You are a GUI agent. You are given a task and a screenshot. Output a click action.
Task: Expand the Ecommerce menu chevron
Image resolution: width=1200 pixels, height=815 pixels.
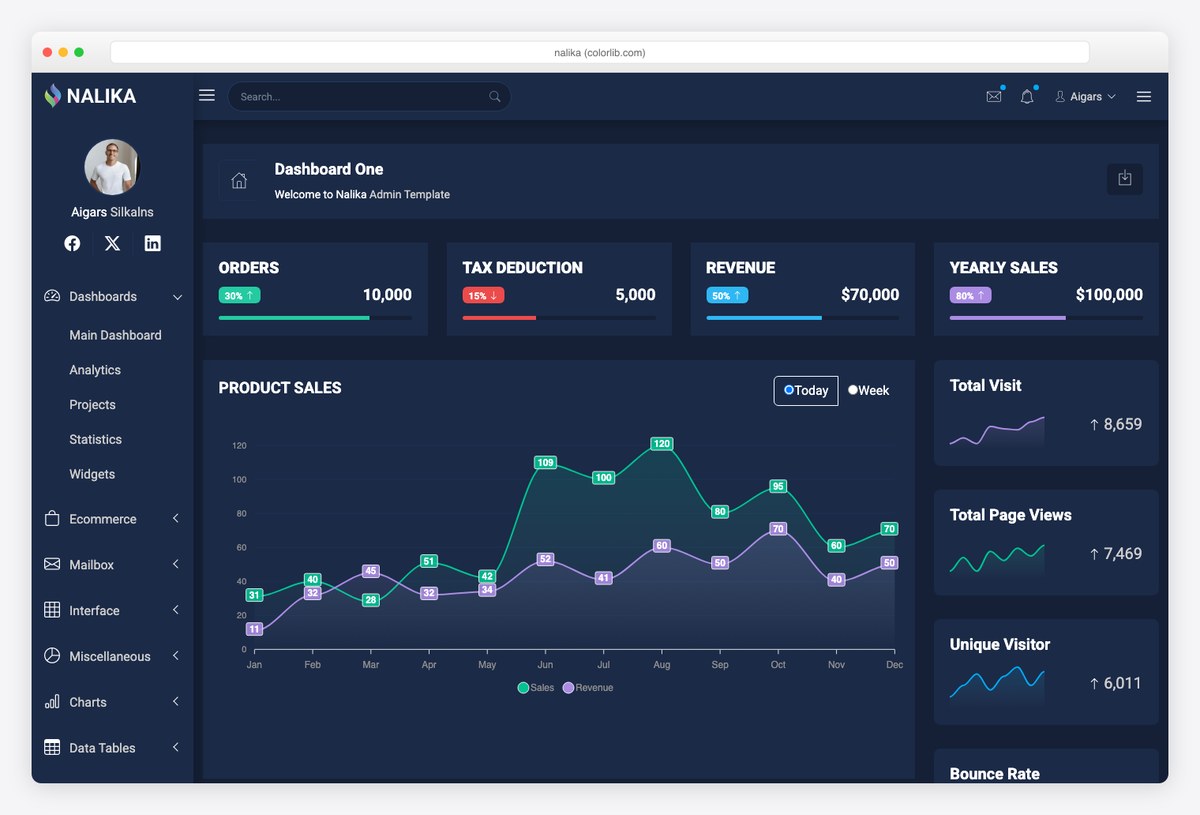pos(176,518)
